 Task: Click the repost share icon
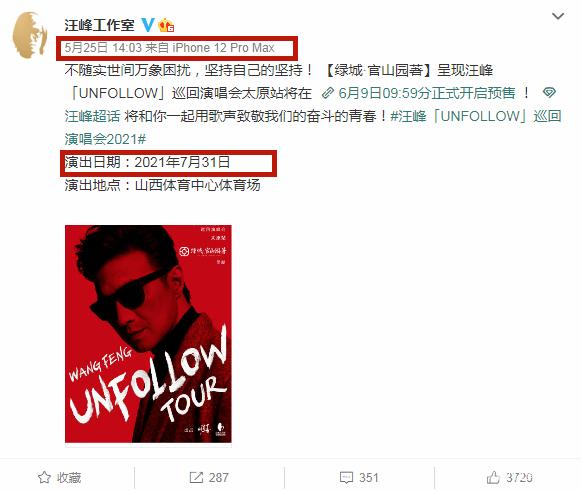point(196,477)
